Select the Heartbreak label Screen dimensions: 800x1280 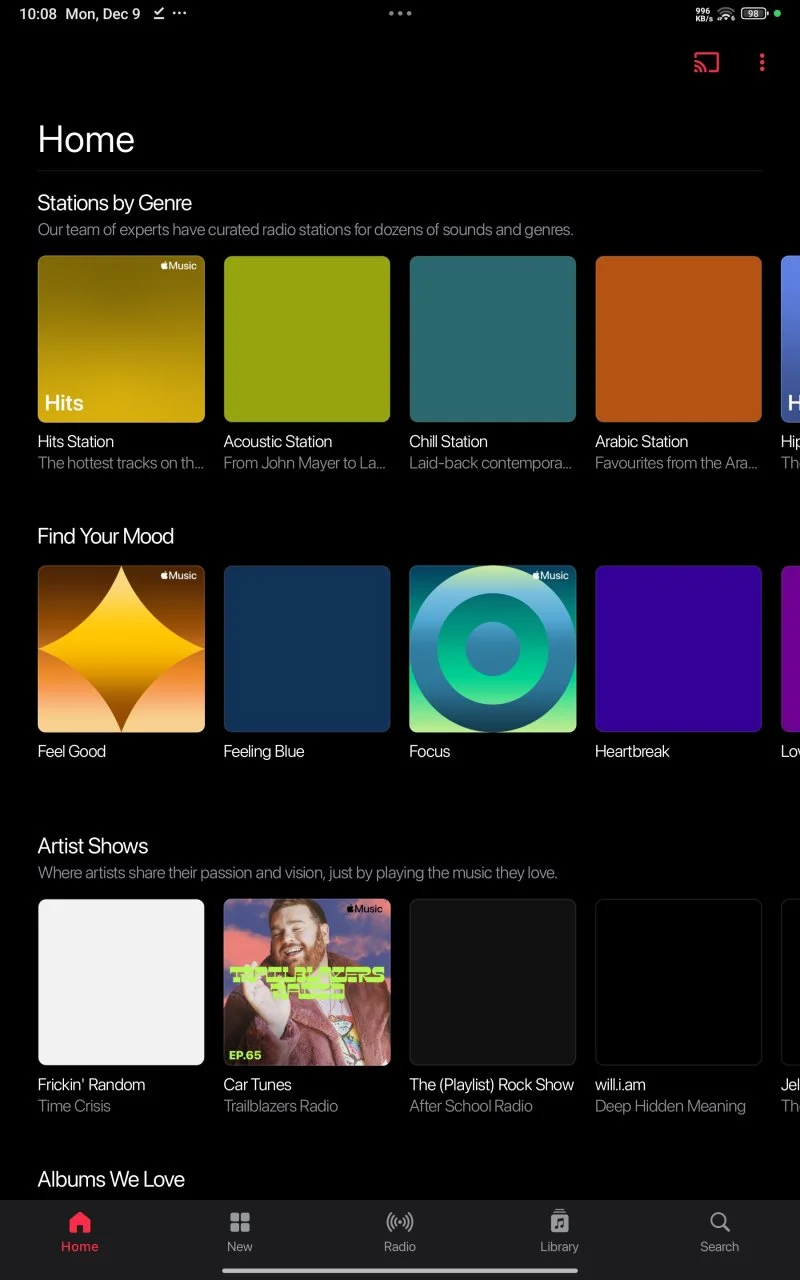[x=633, y=751]
